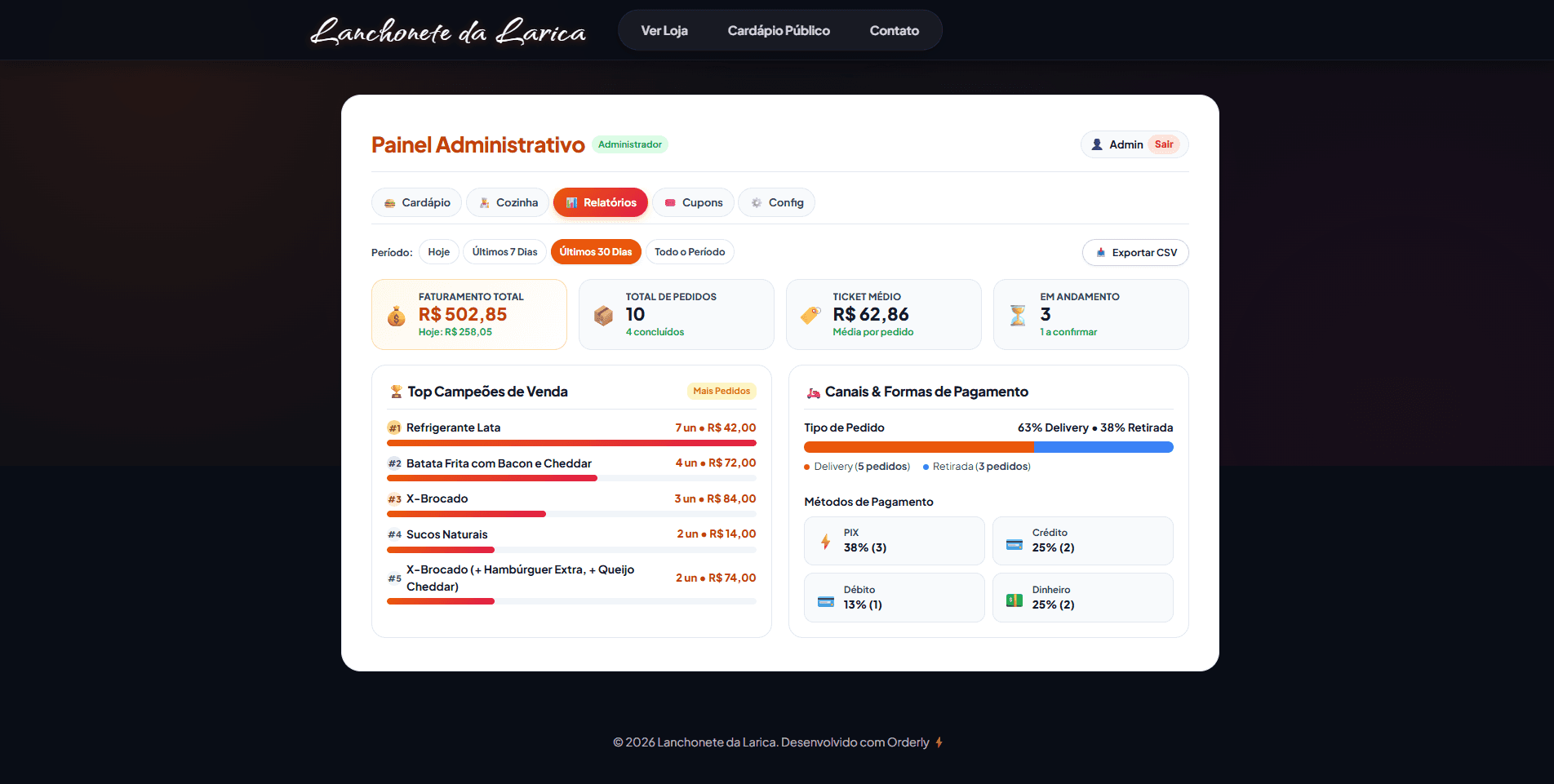Click the PIX lightning bolt icon
This screenshot has width=1554, height=784.
(x=826, y=542)
